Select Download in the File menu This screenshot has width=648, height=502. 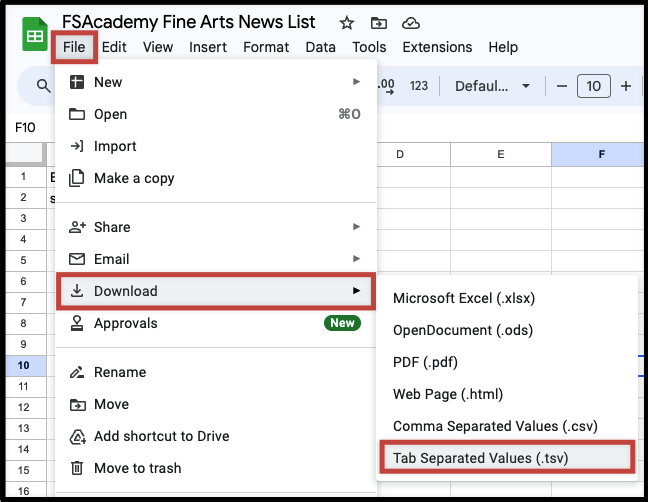pos(216,291)
